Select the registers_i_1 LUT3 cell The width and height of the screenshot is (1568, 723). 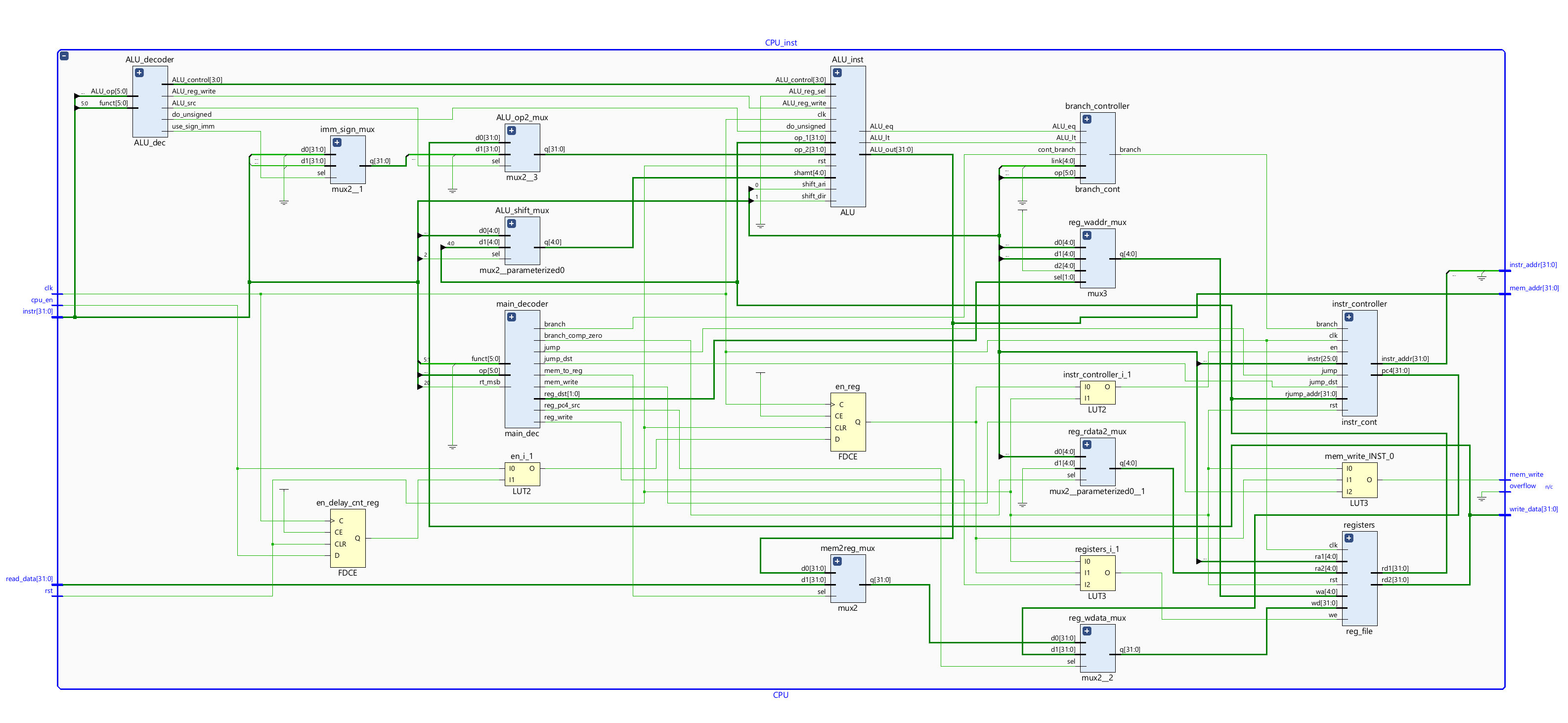(x=1097, y=573)
